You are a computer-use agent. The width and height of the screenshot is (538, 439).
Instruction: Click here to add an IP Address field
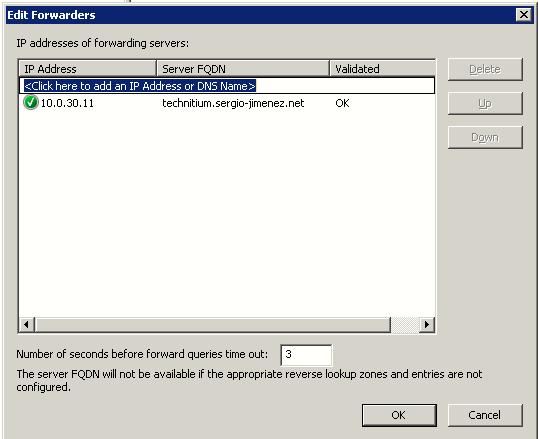tap(227, 86)
